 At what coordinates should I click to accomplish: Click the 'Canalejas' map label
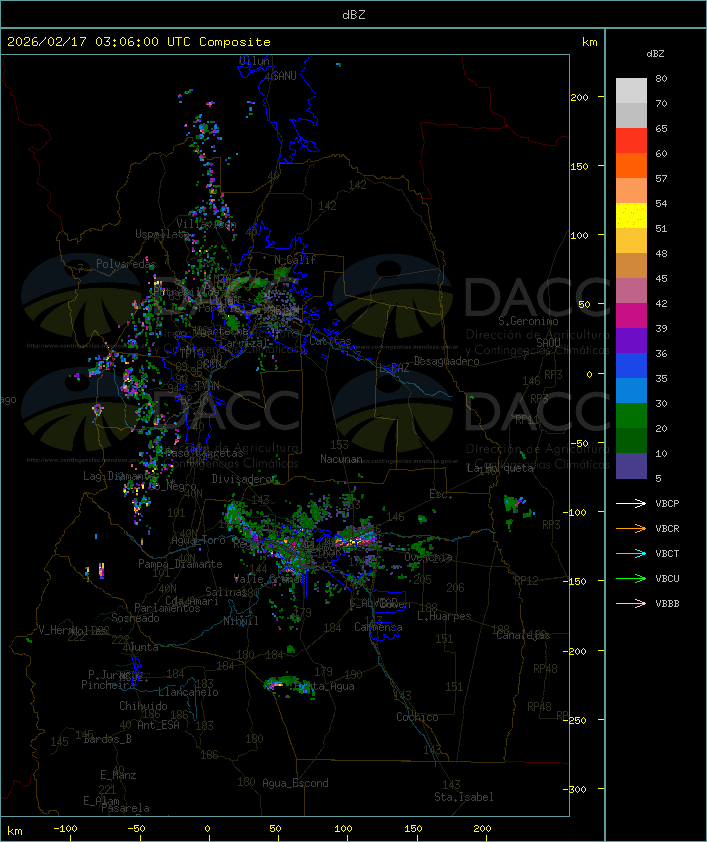pos(523,635)
